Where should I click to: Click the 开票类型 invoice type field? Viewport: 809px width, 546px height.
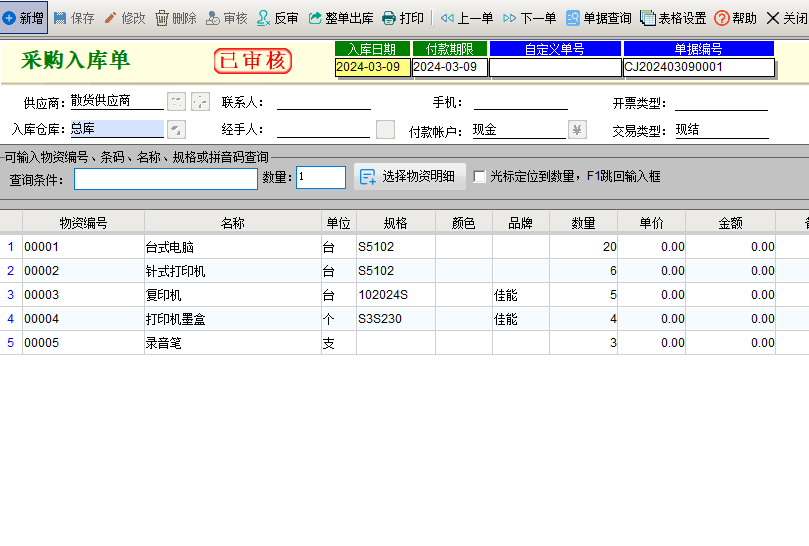(x=721, y=102)
